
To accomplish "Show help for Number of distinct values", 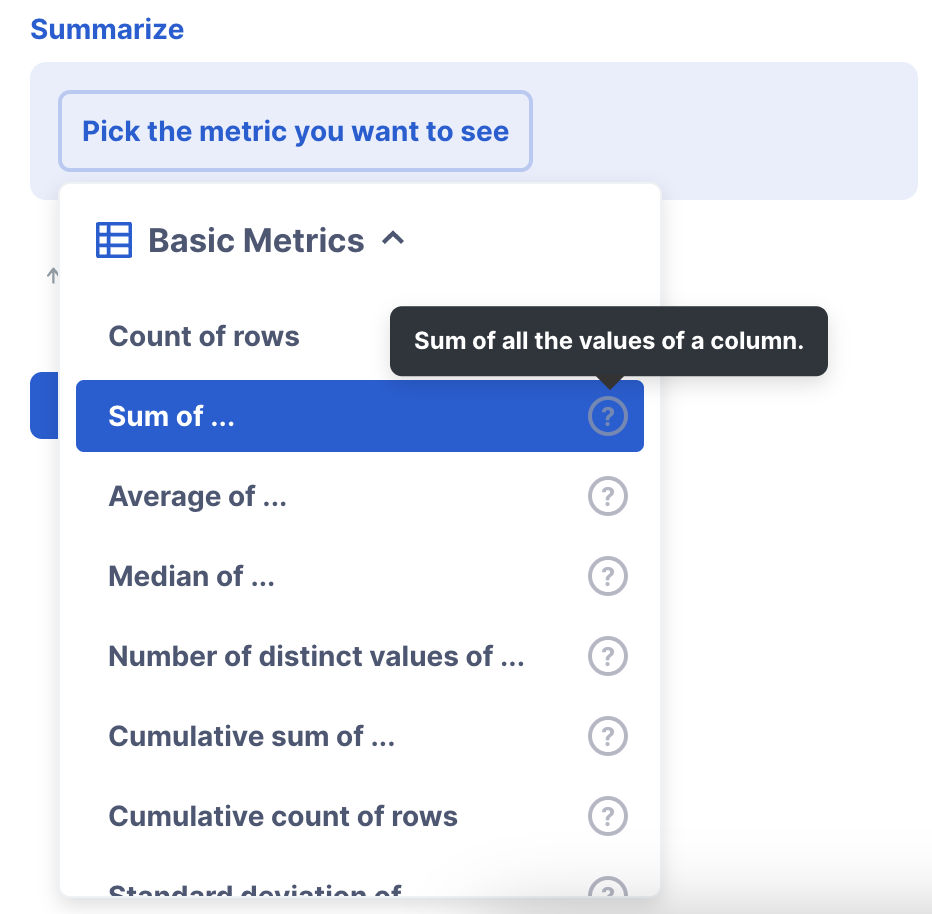I will [607, 656].
